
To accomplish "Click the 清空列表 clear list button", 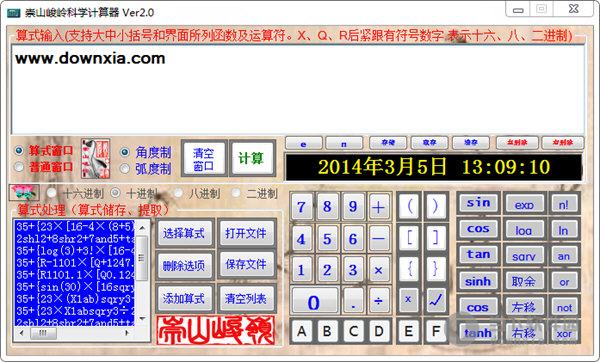I will (246, 298).
